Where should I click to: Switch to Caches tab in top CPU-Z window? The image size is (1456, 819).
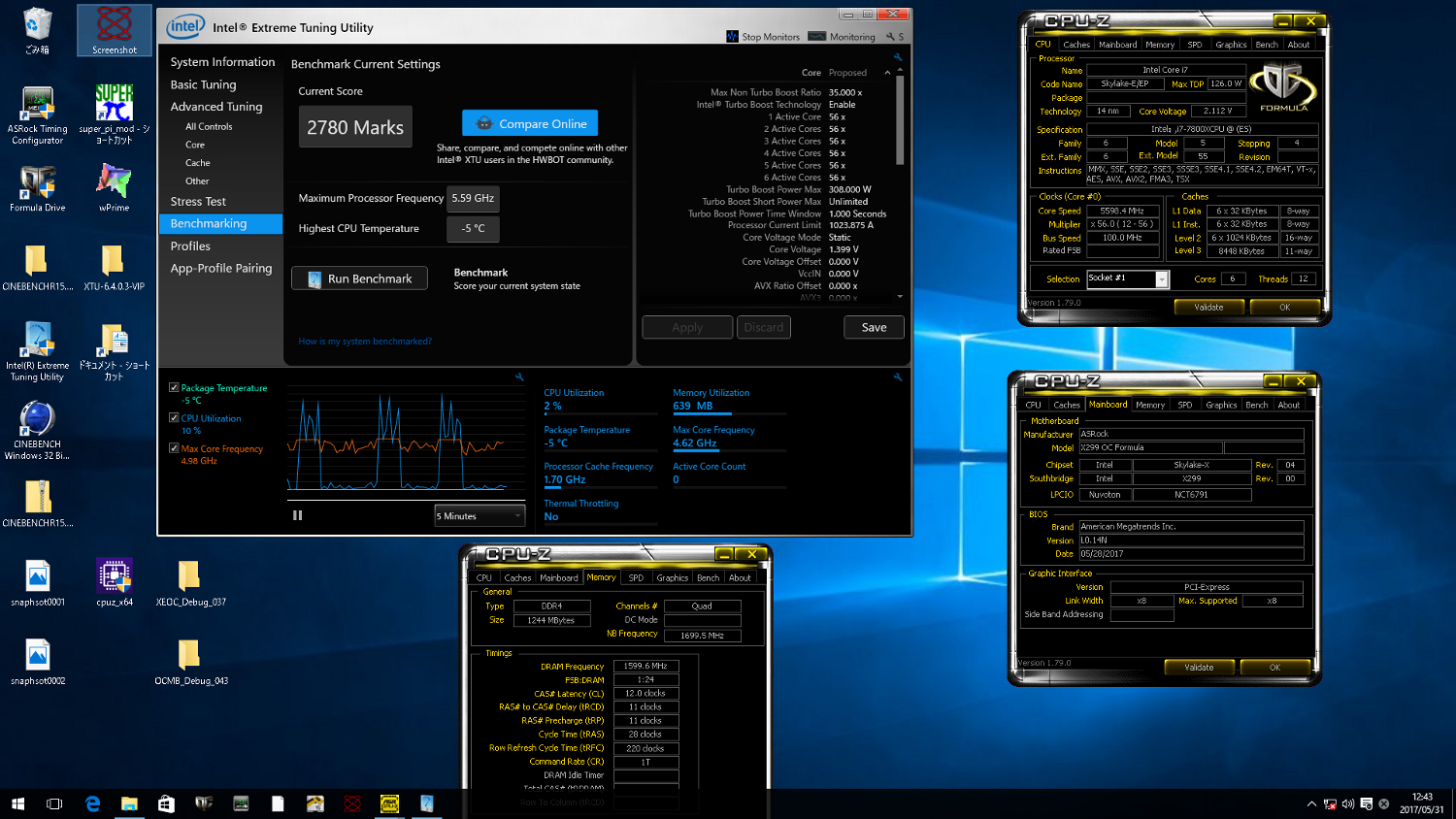click(x=1075, y=45)
